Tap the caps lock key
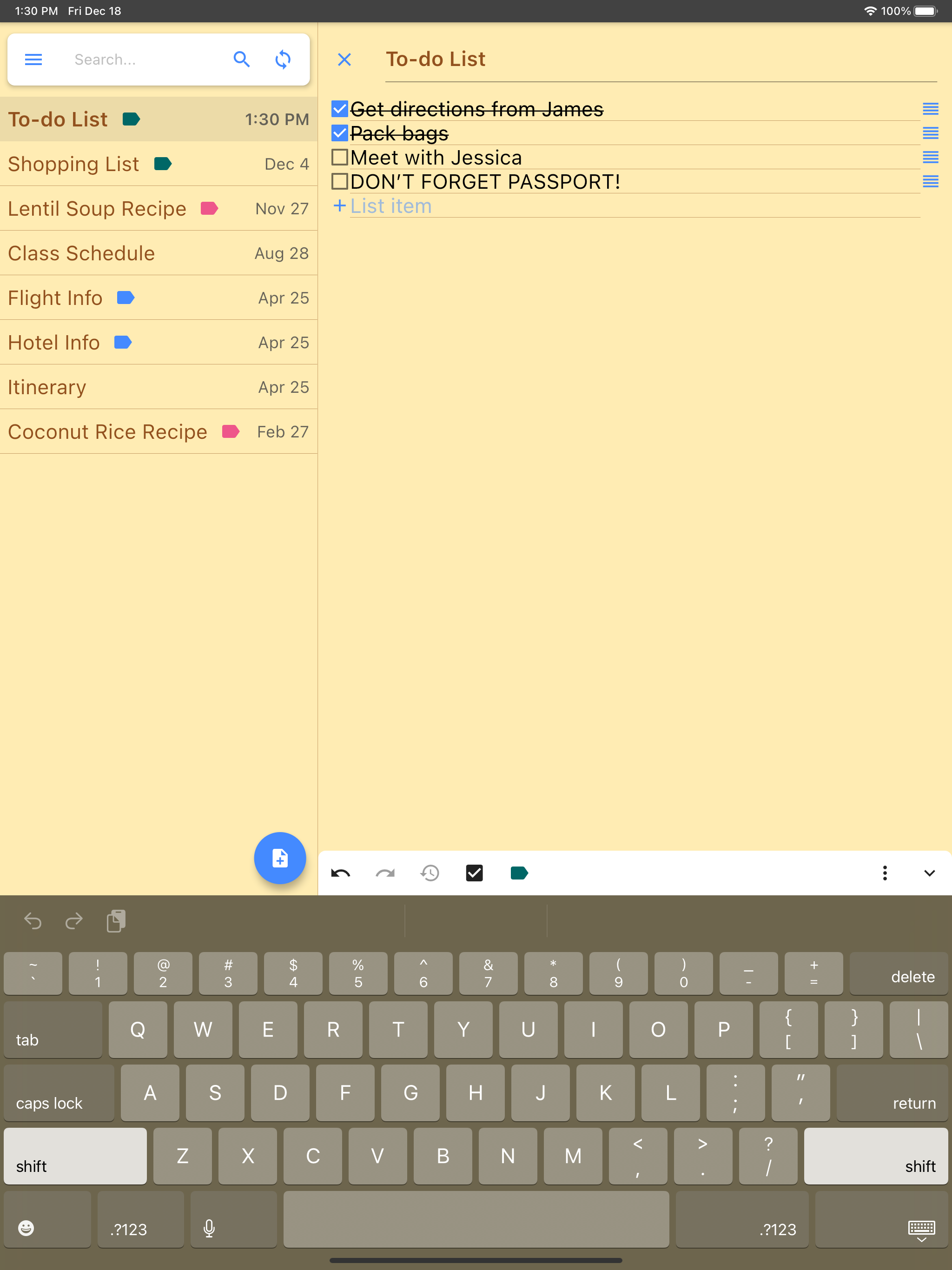Screen dimensions: 952x1270 (59, 1092)
